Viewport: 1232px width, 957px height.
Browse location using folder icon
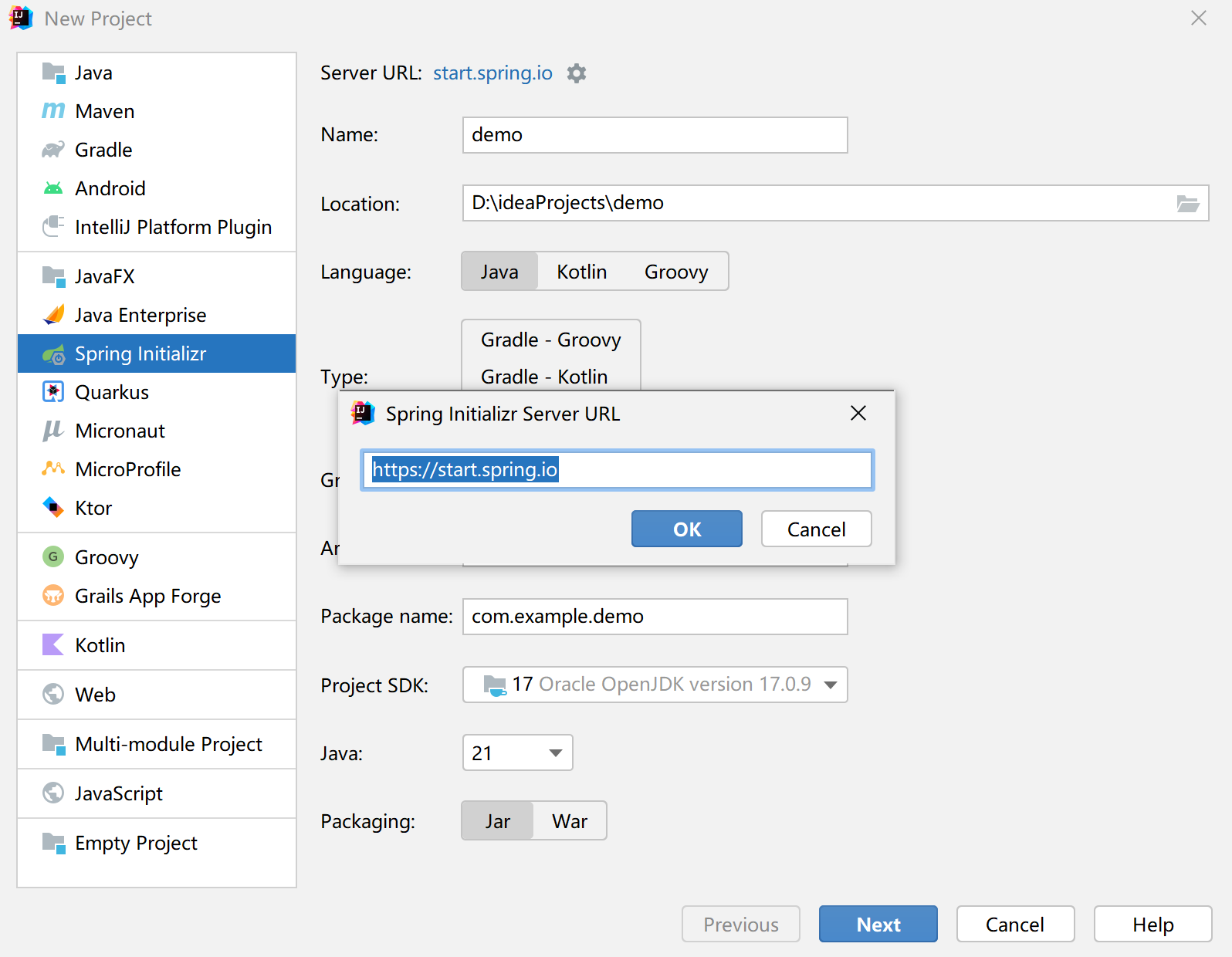click(1188, 204)
